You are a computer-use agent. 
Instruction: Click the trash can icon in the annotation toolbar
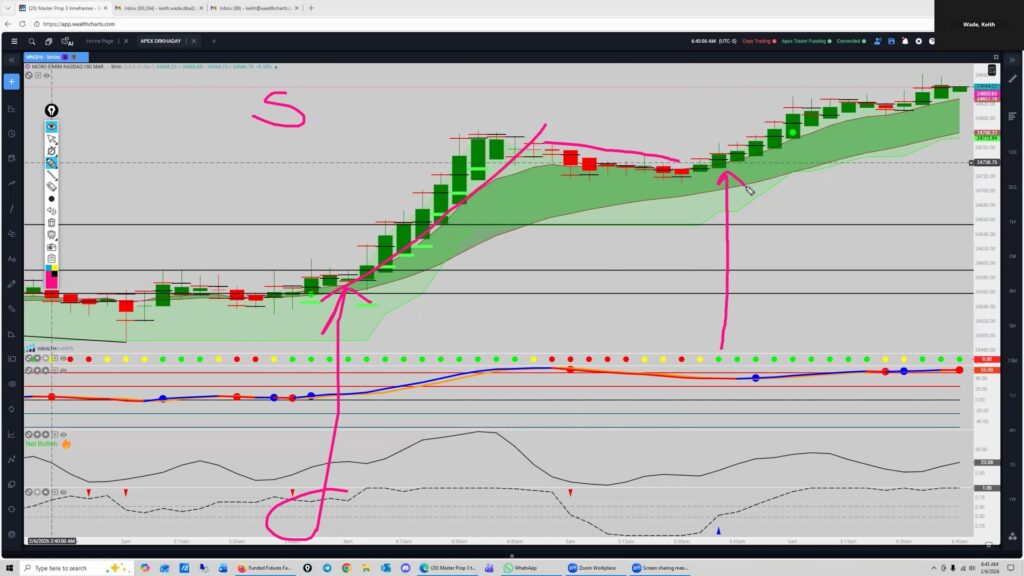click(51, 222)
